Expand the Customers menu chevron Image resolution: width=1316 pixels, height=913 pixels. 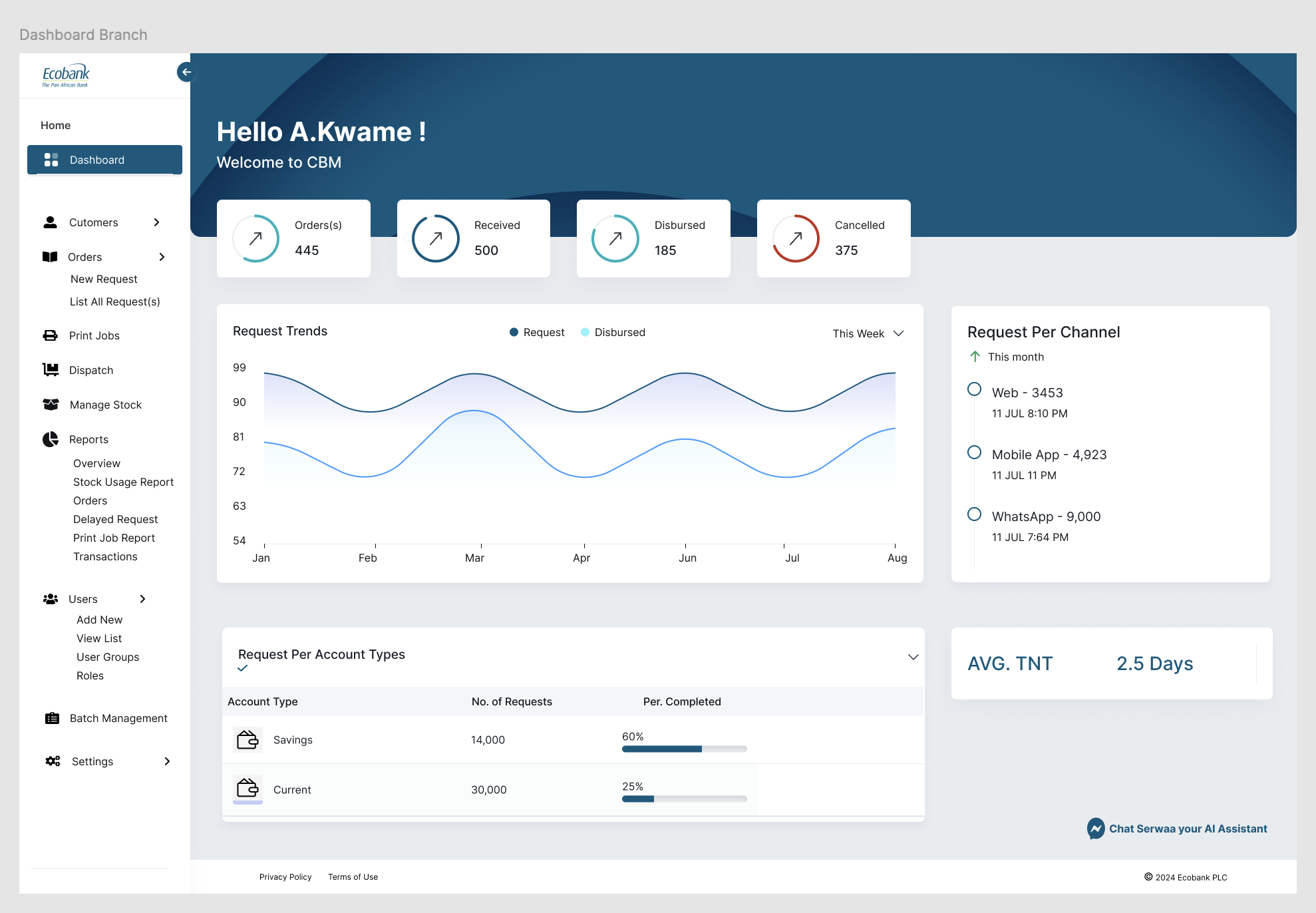157,222
